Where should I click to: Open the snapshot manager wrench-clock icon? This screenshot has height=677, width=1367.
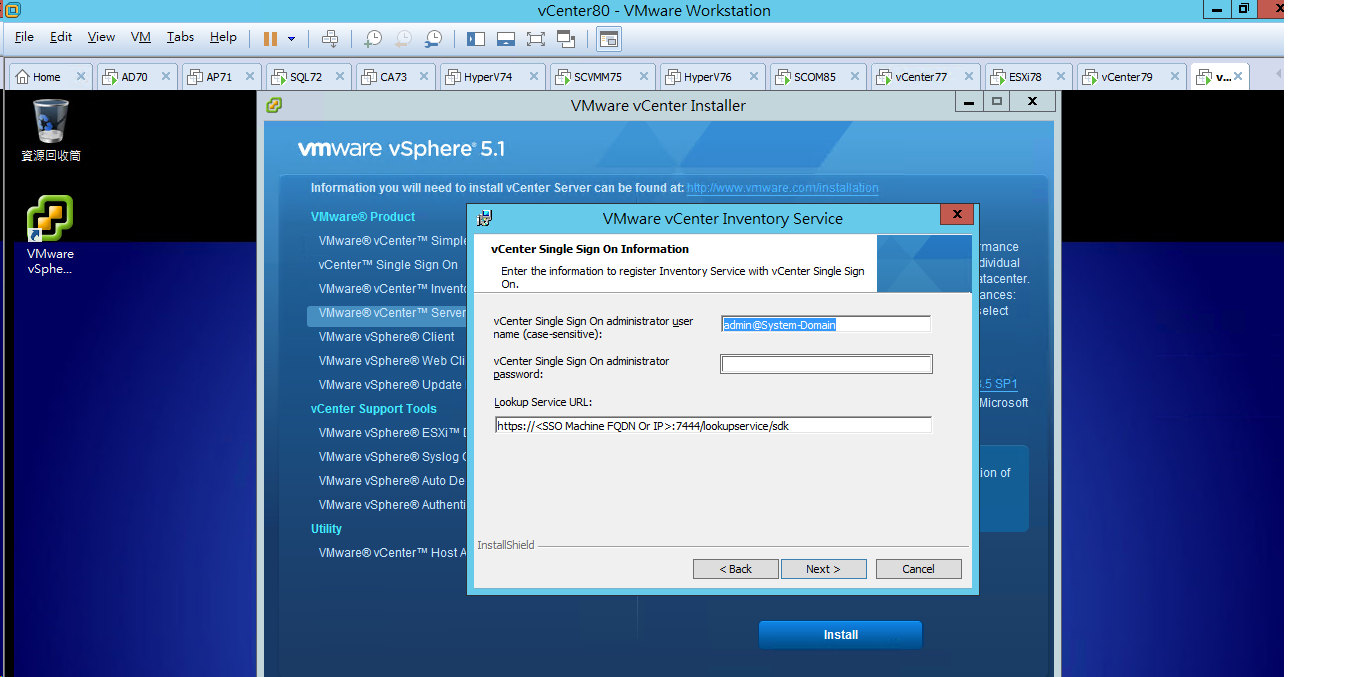click(433, 39)
